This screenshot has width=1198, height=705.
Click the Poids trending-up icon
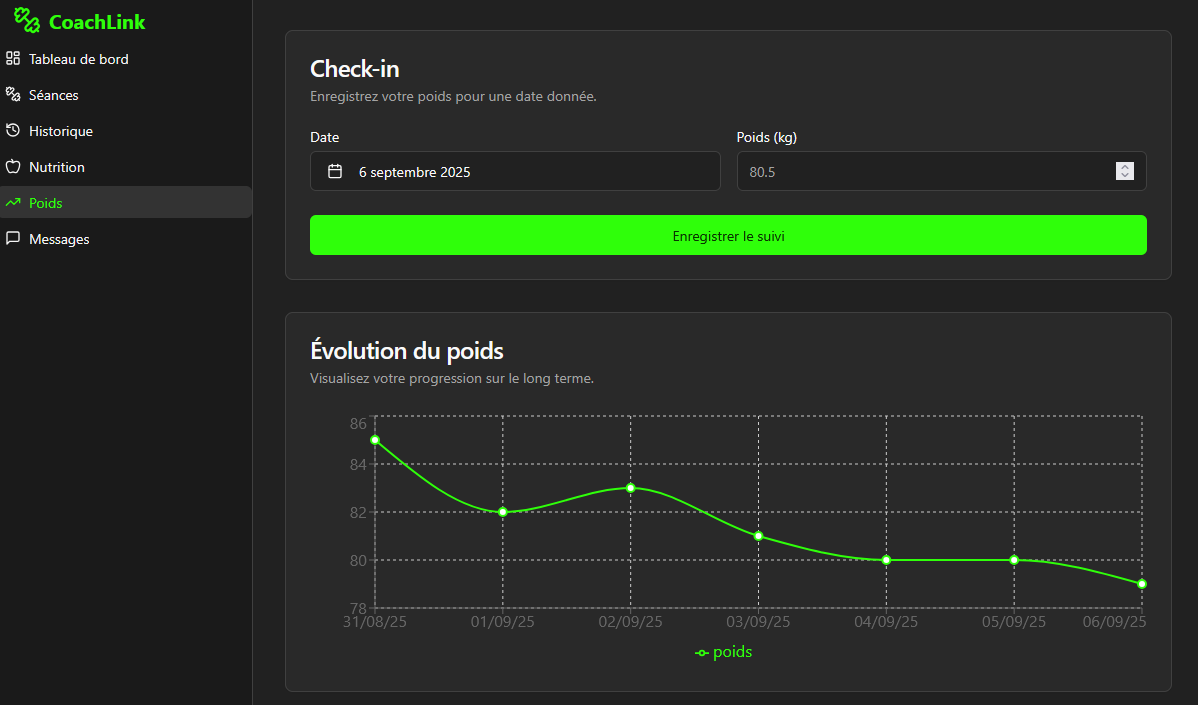point(13,202)
